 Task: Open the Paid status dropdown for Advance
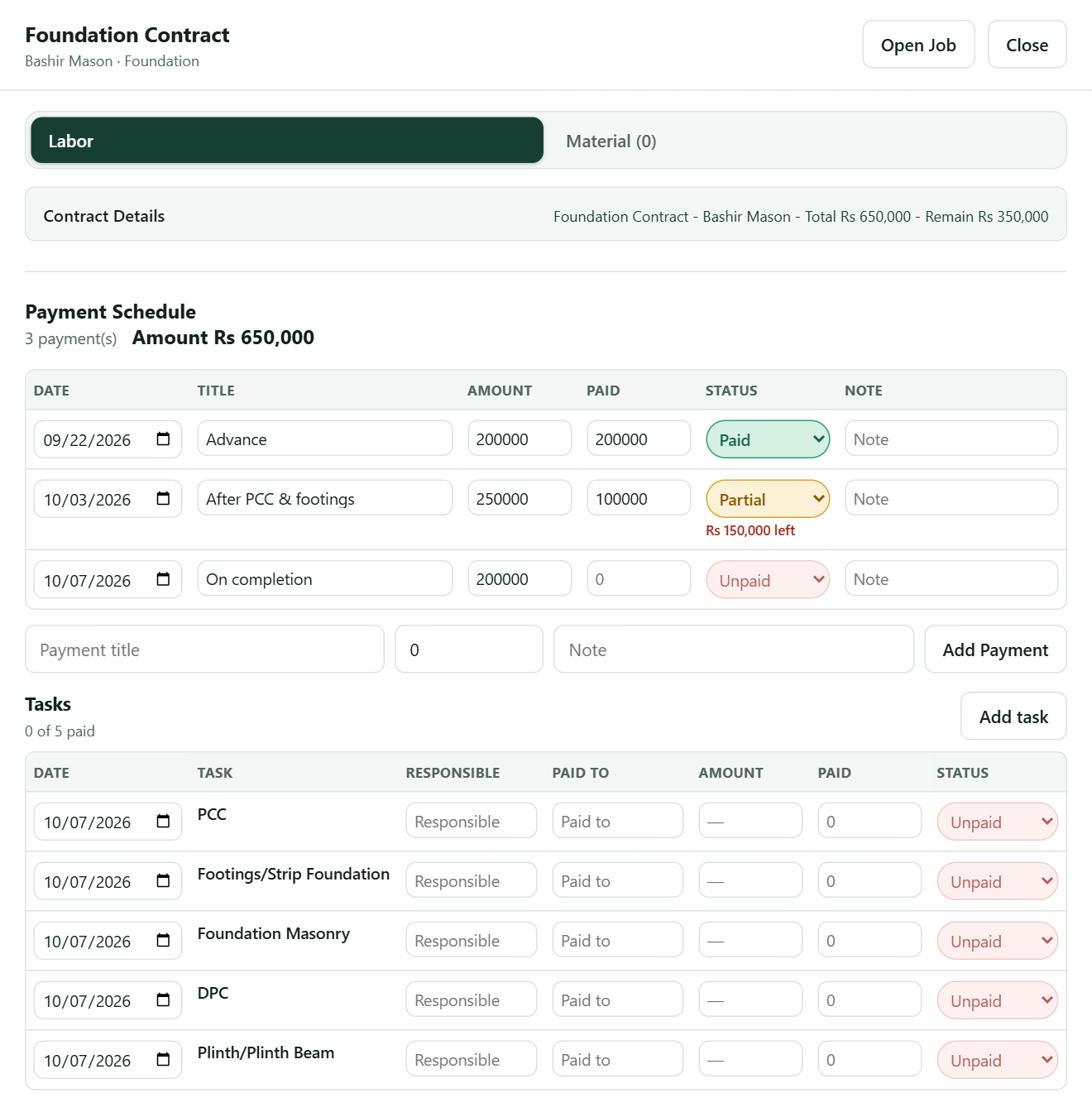(x=768, y=439)
